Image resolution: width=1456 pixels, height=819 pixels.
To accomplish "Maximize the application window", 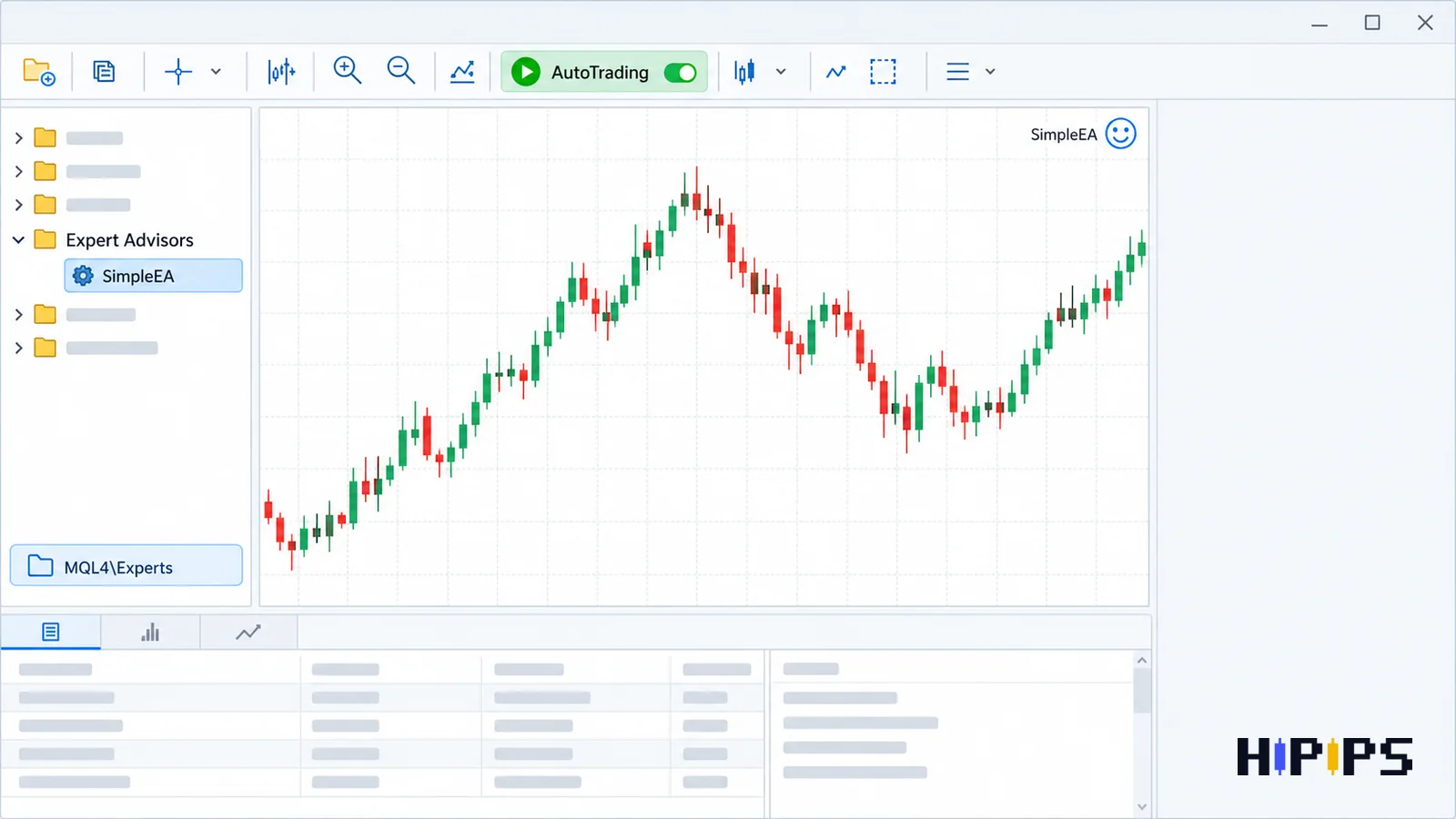I will click(1372, 23).
